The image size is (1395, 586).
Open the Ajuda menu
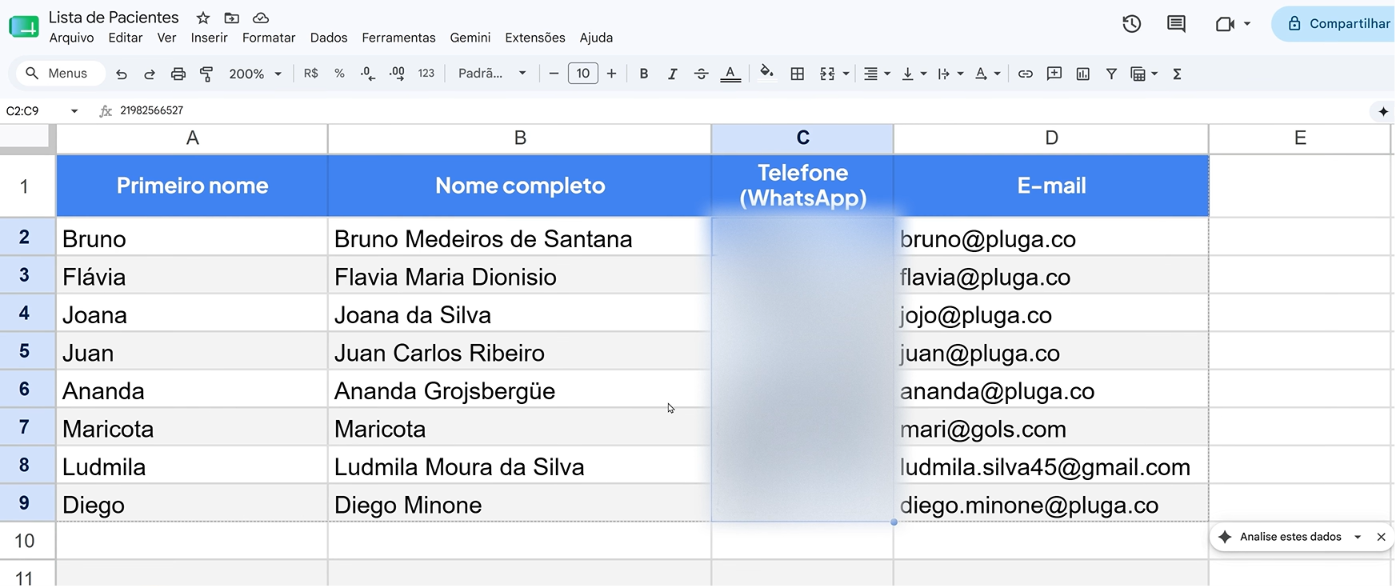tap(596, 38)
